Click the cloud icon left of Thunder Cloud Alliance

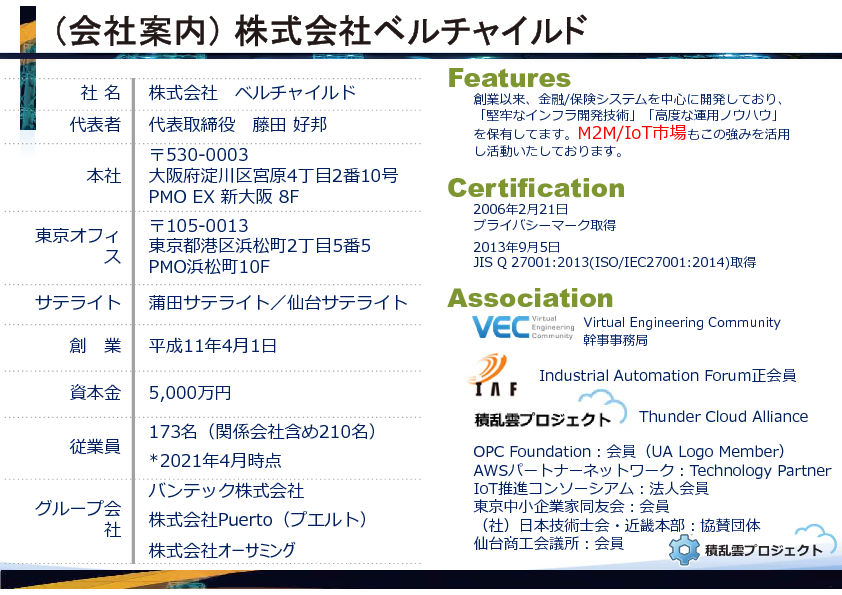[608, 407]
